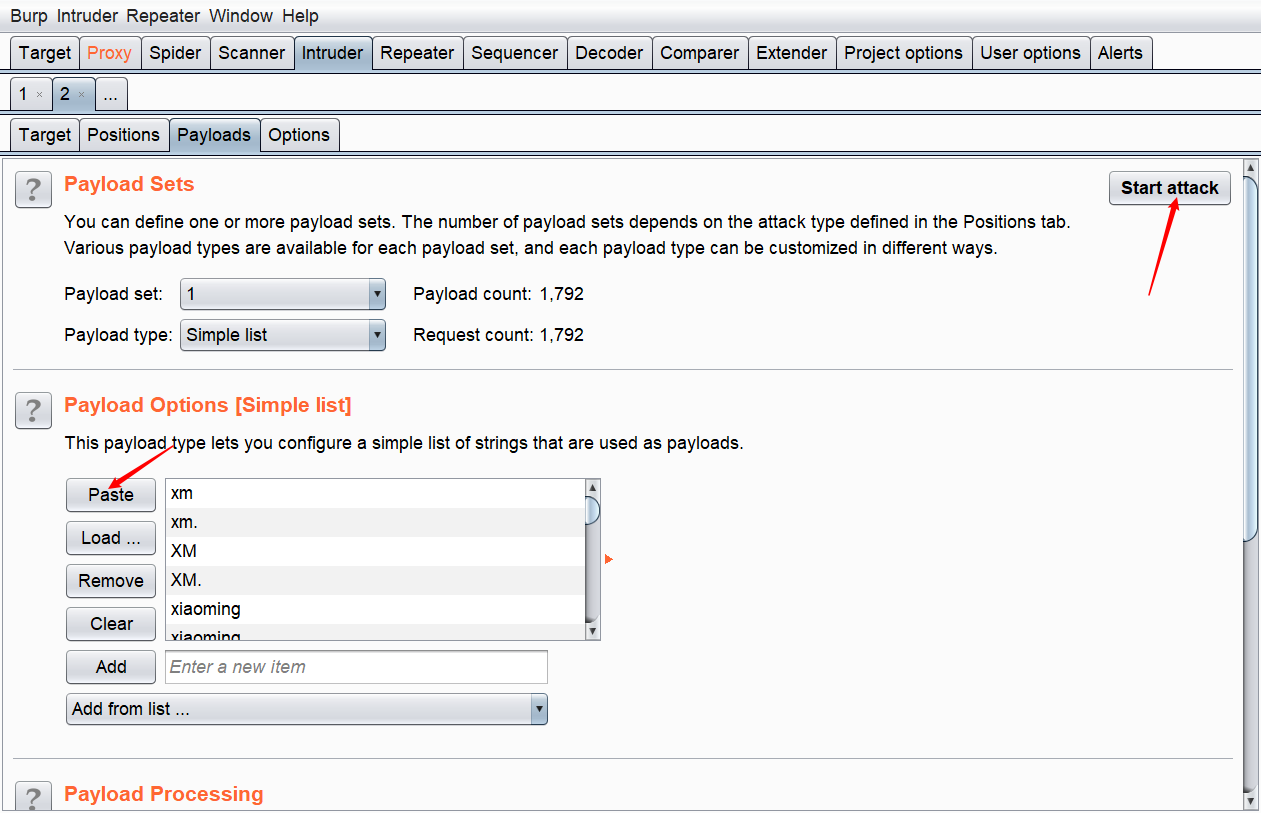Open help for Payload Sets section
Viewport: 1261px width, 813px height.
tap(33, 189)
